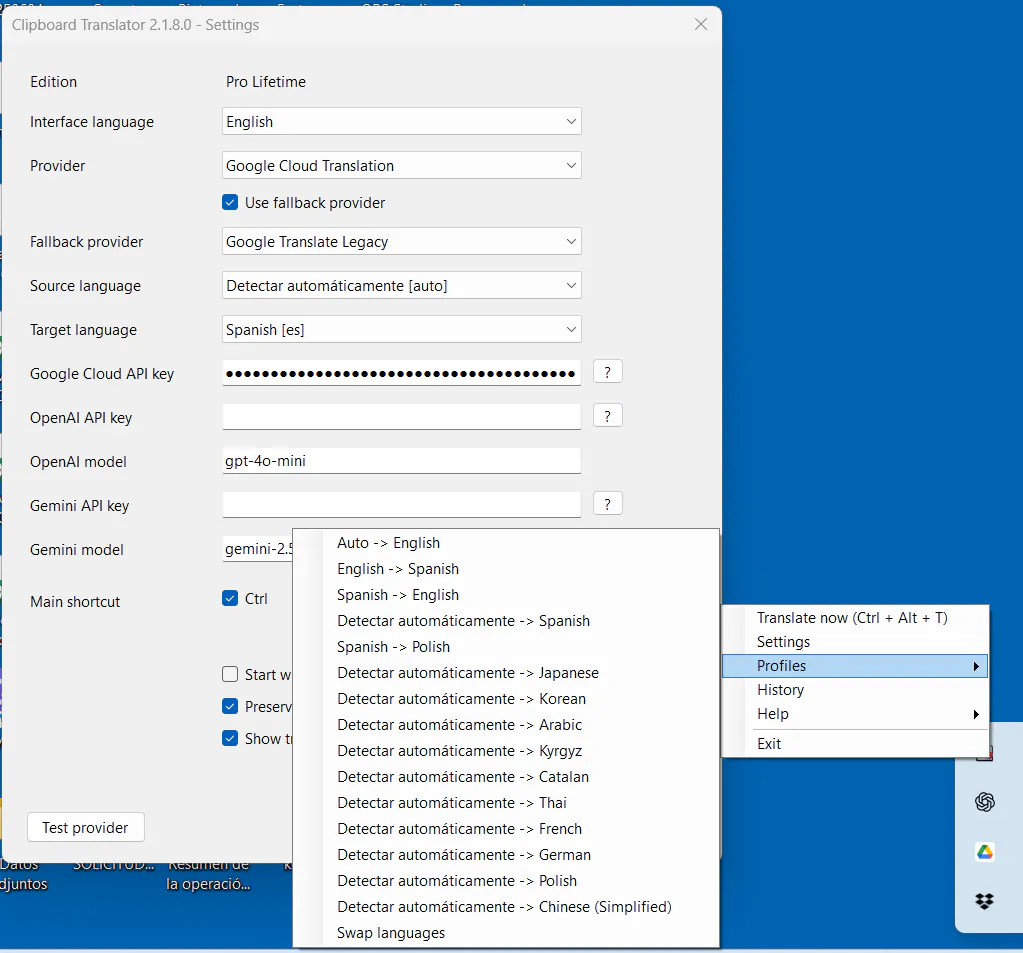Open Gemini API key help
The image size is (1023, 953).
[x=607, y=504]
